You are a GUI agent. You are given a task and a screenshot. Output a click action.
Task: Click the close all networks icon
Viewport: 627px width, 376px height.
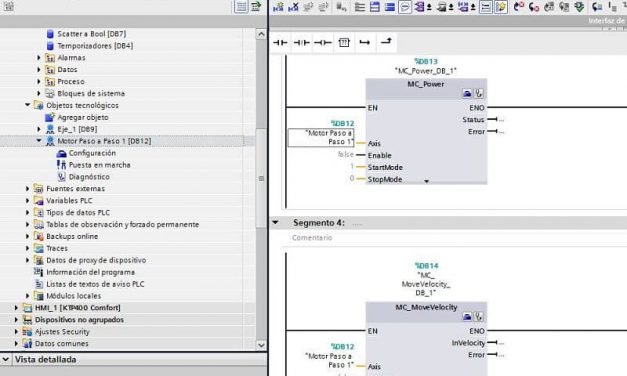[x=390, y=6]
